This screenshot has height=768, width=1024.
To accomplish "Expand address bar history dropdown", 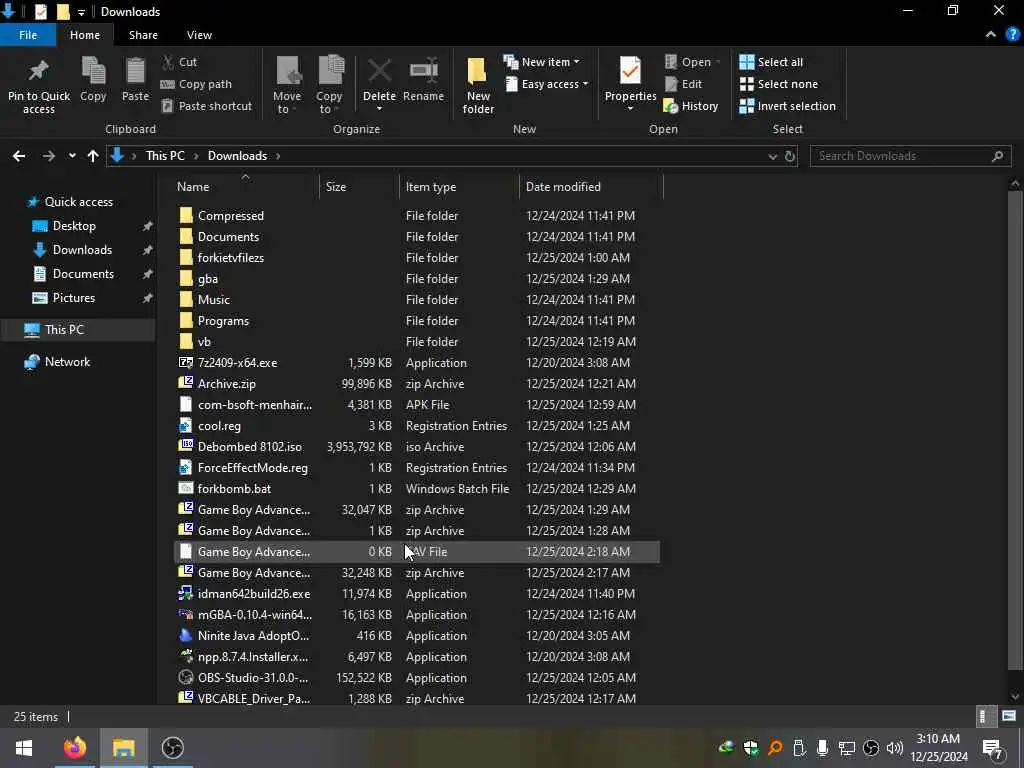I will (x=773, y=156).
